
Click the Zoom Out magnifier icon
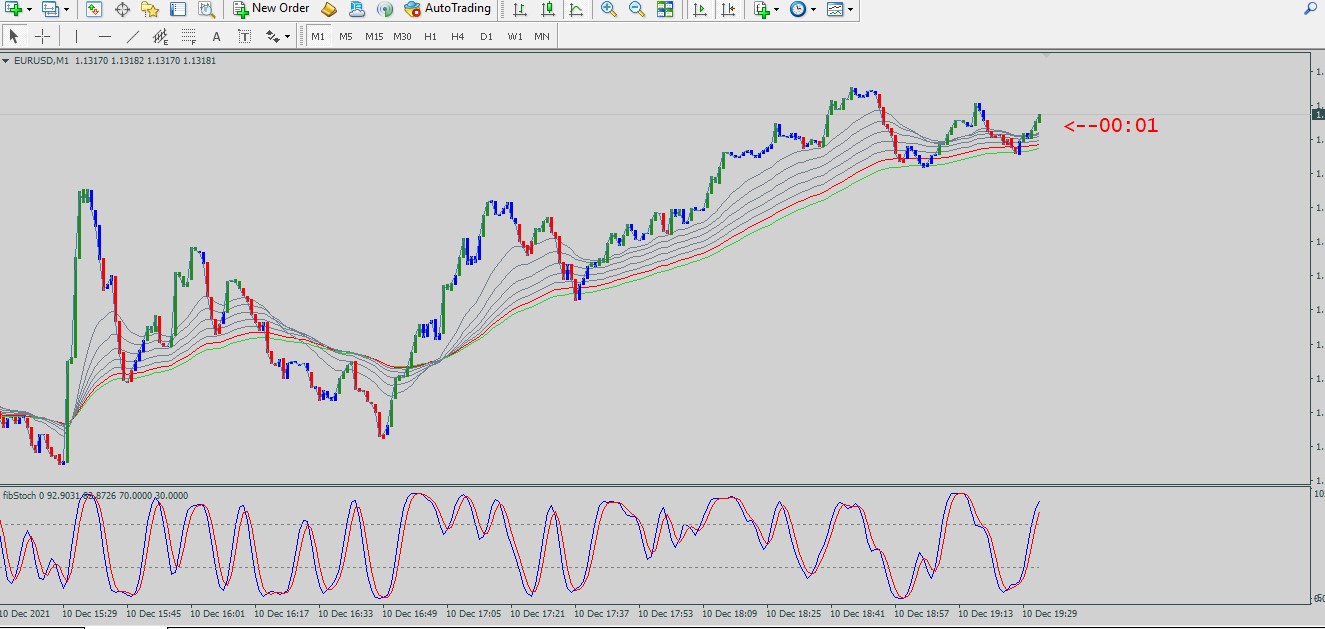(636, 9)
